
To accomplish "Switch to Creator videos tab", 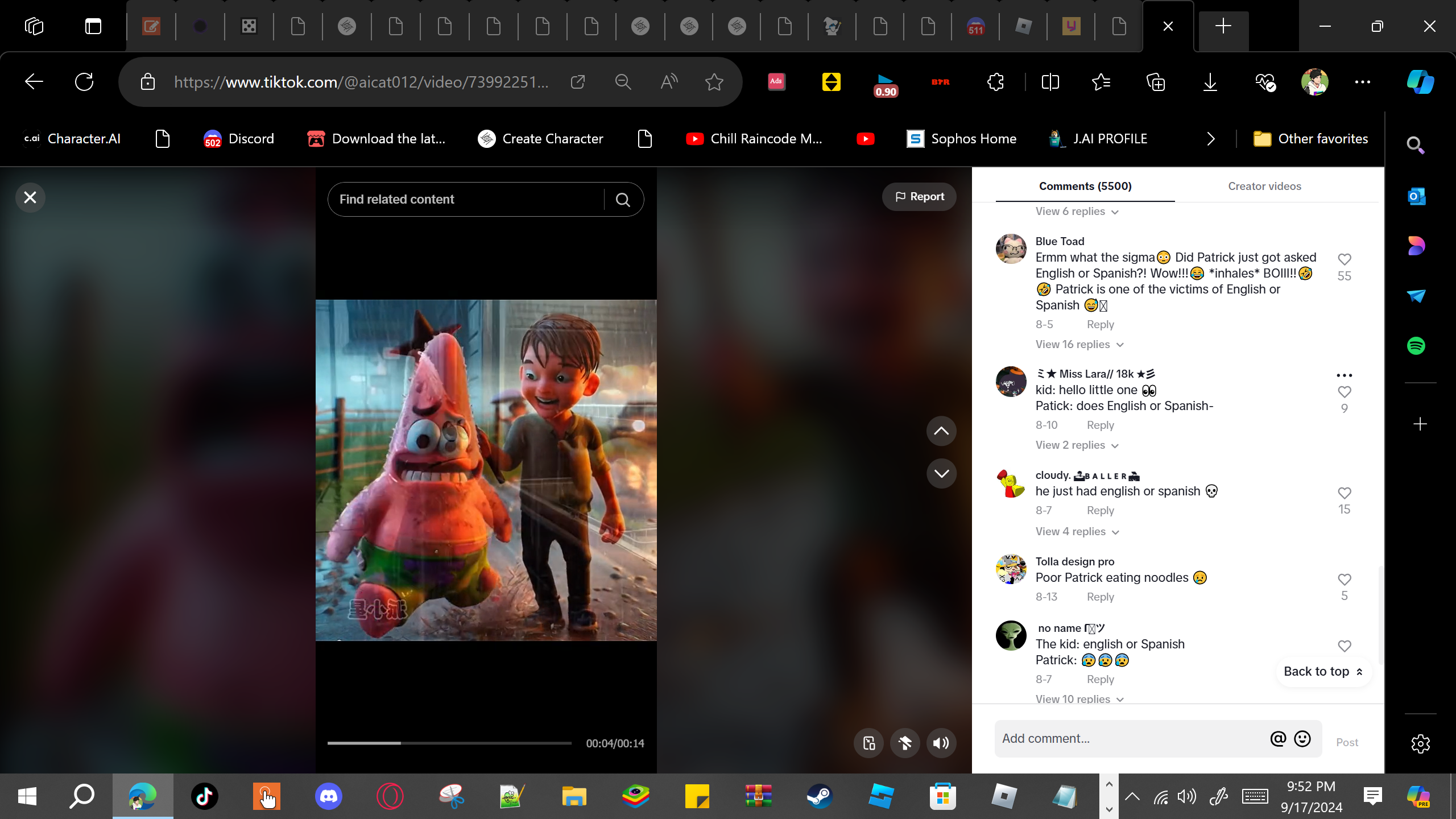I will pyautogui.click(x=1264, y=186).
